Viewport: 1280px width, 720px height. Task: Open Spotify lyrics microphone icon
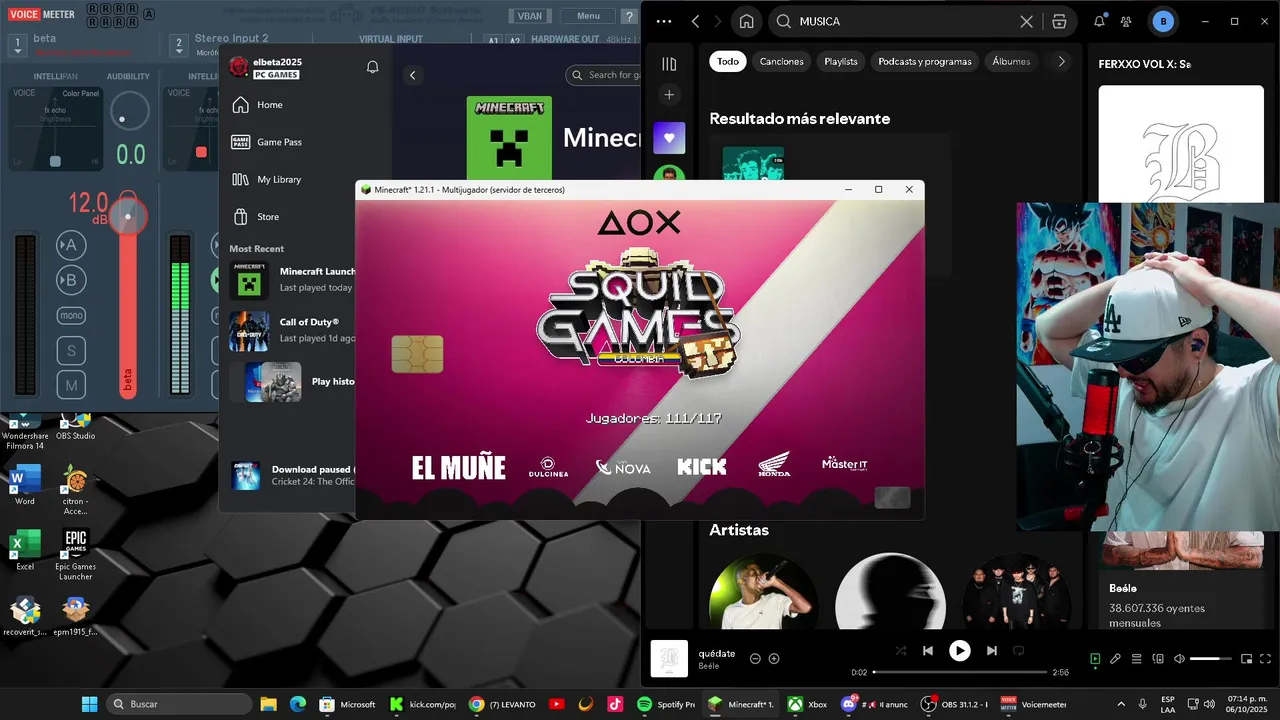point(1115,659)
